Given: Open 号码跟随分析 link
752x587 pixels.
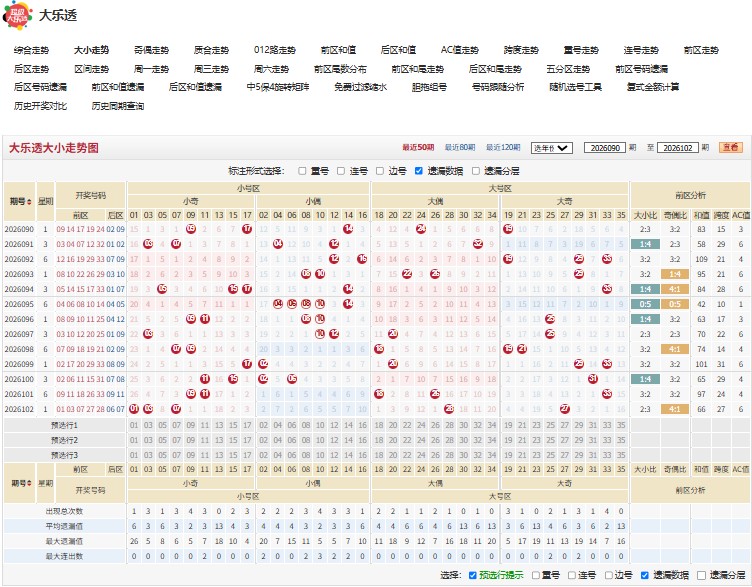Looking at the screenshot, I should pyautogui.click(x=498, y=87).
